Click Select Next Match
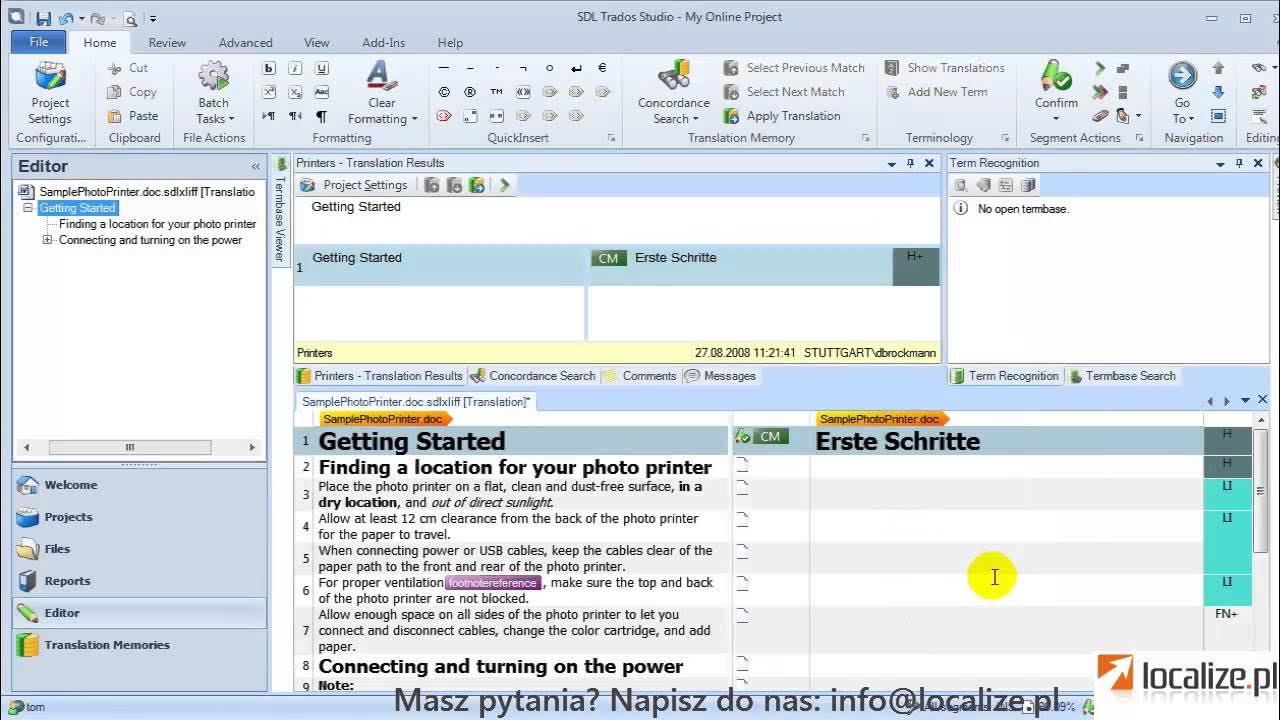The image size is (1280, 720). (784, 92)
